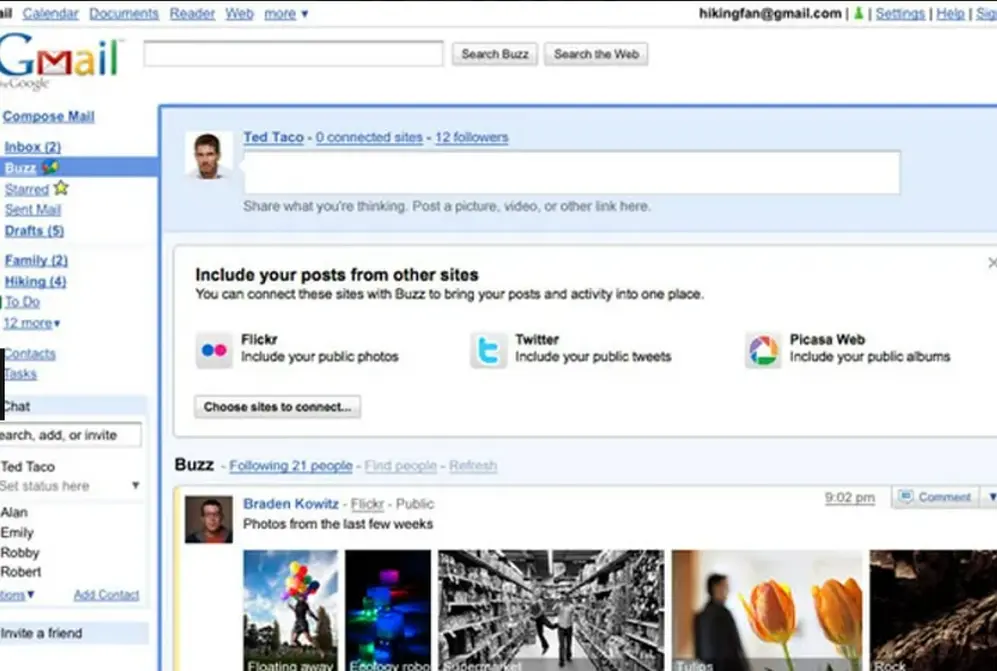Close the connected sites suggestion box
This screenshot has height=671, width=997.
(x=992, y=262)
